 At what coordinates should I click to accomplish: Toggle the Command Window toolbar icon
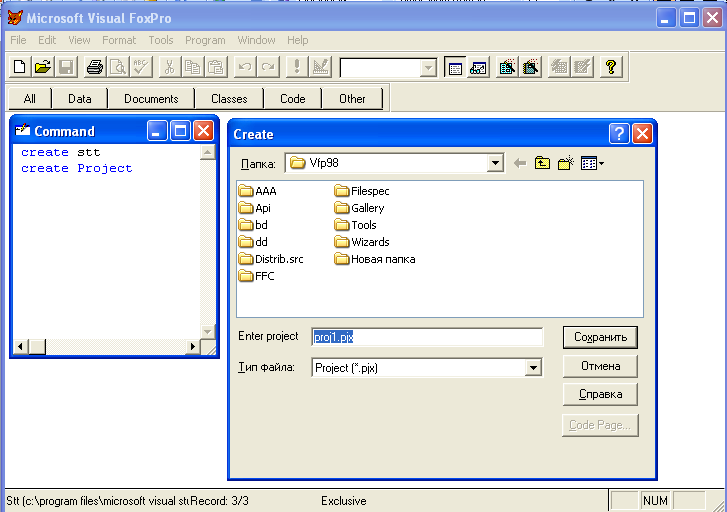455,68
